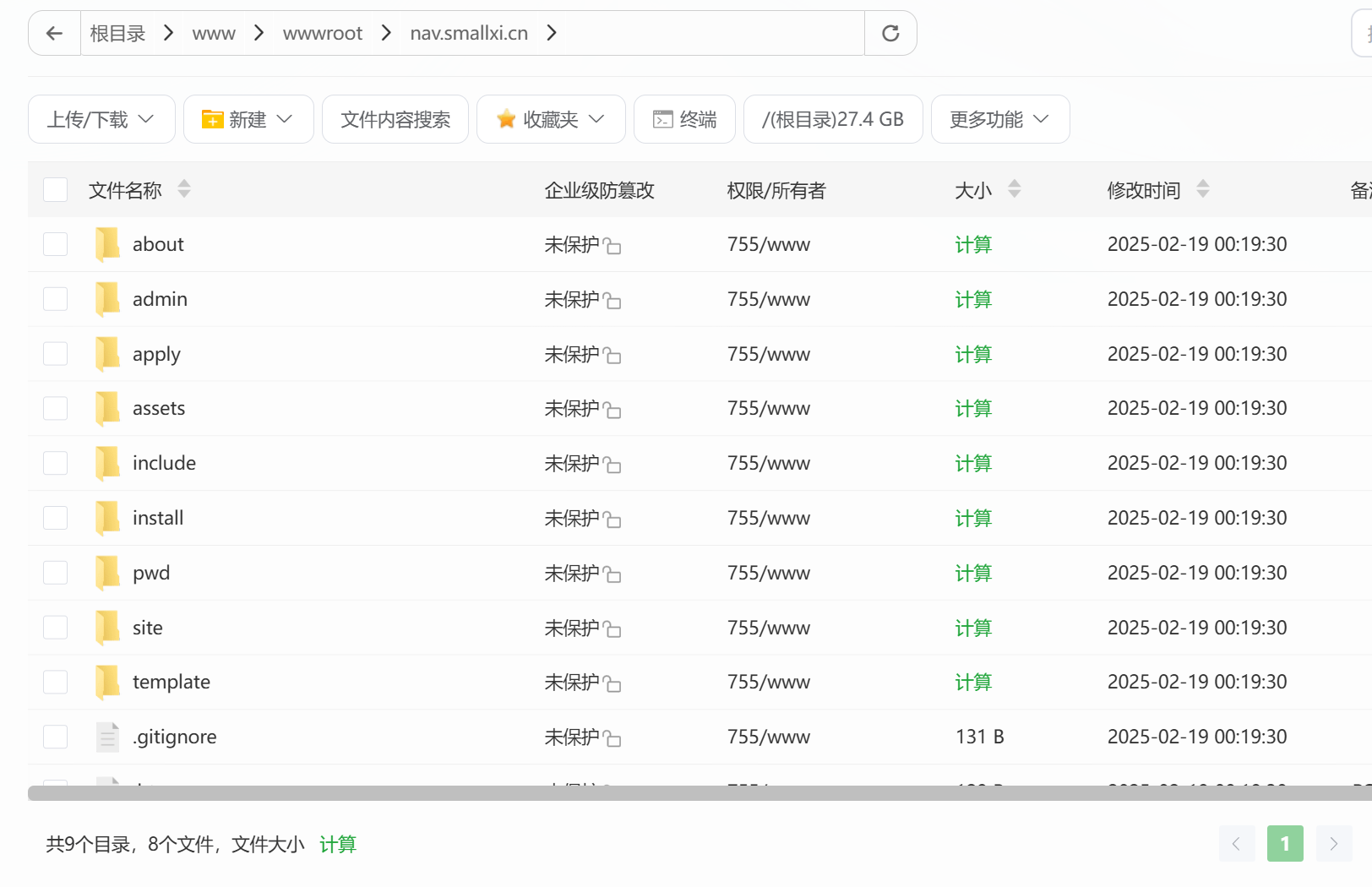Toggle the select-all checkbox in header
Screen dimensions: 1372x887
(56, 190)
